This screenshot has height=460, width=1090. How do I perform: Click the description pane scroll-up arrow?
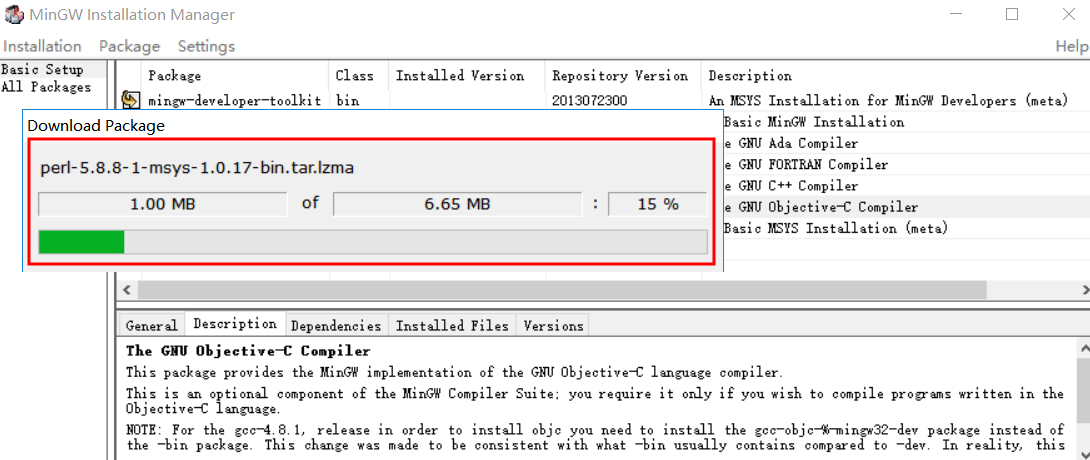[x=1084, y=347]
